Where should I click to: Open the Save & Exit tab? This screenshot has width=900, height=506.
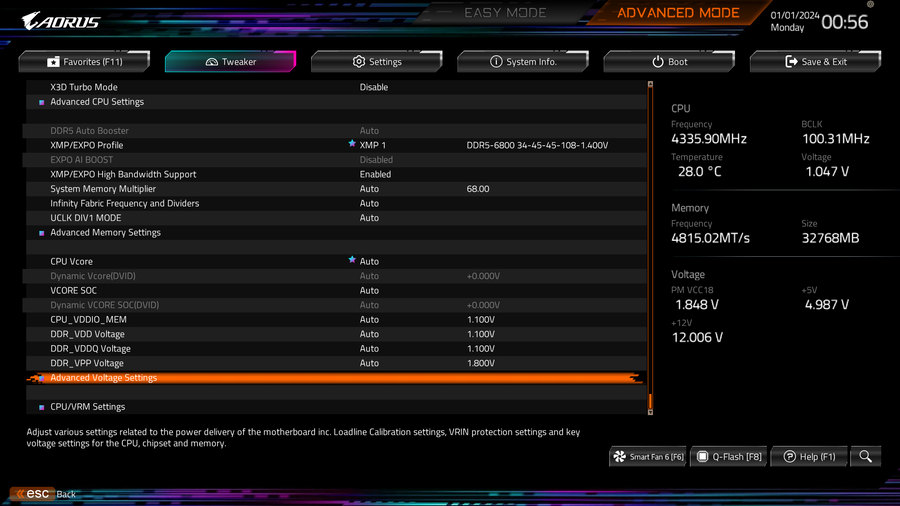[x=815, y=61]
